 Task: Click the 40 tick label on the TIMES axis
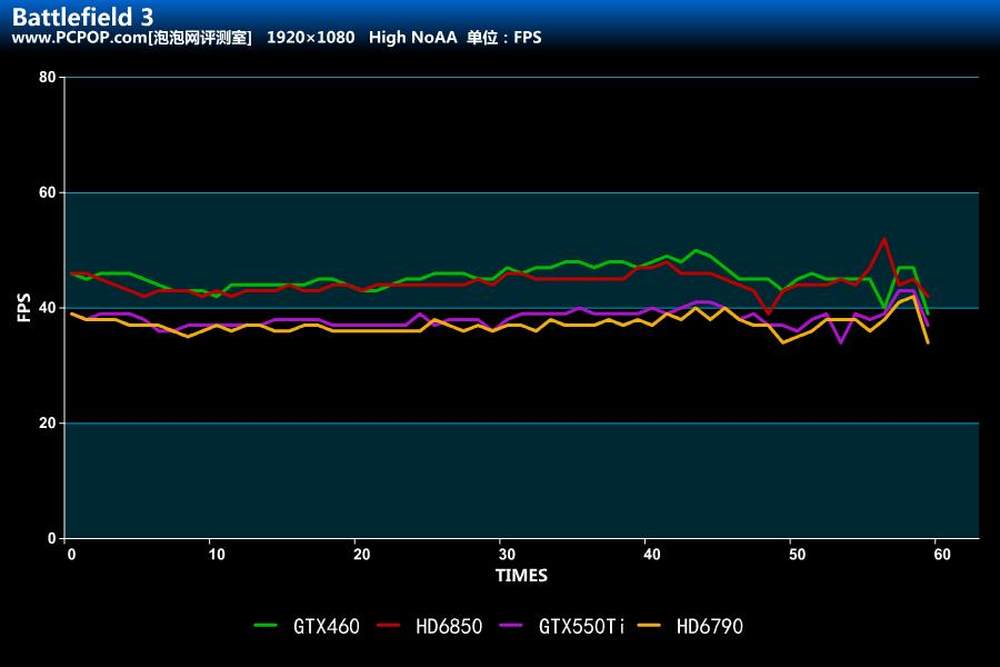[x=652, y=554]
